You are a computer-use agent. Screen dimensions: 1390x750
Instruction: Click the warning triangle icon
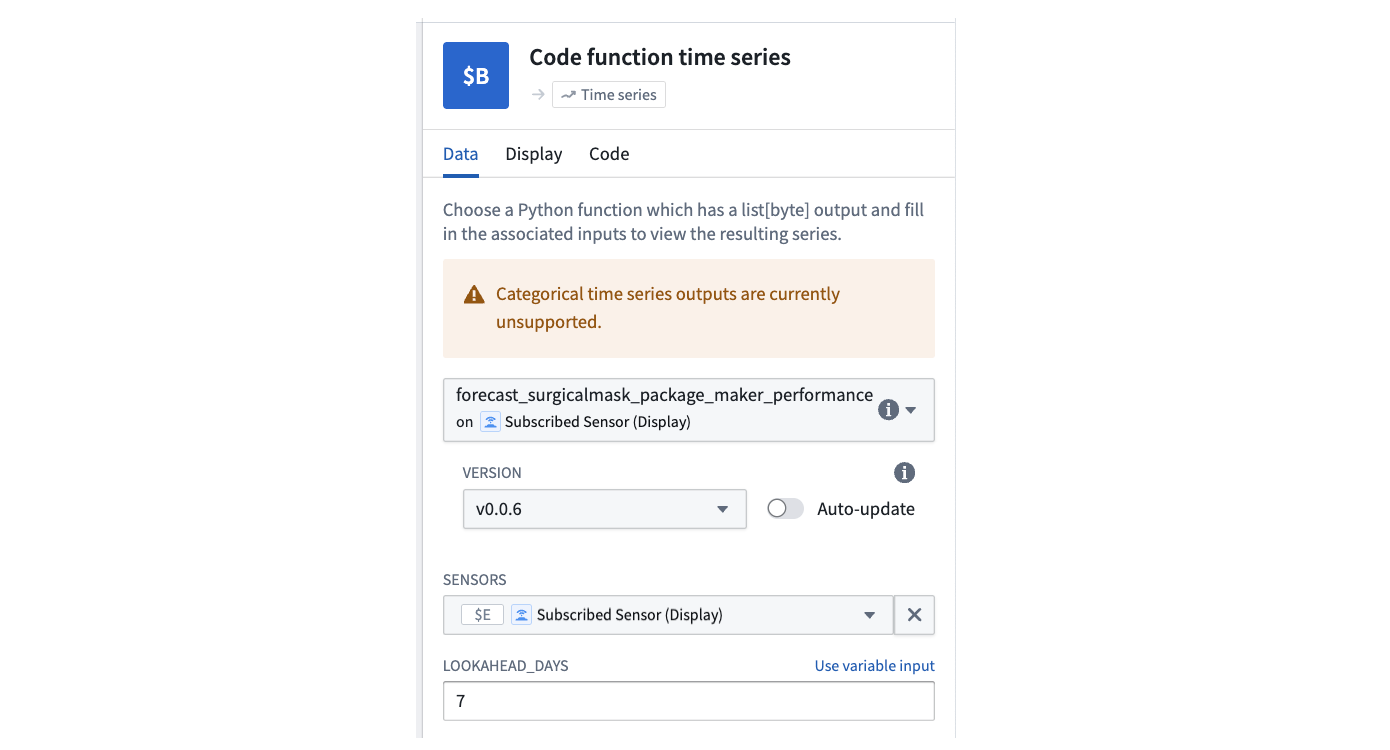tap(474, 295)
